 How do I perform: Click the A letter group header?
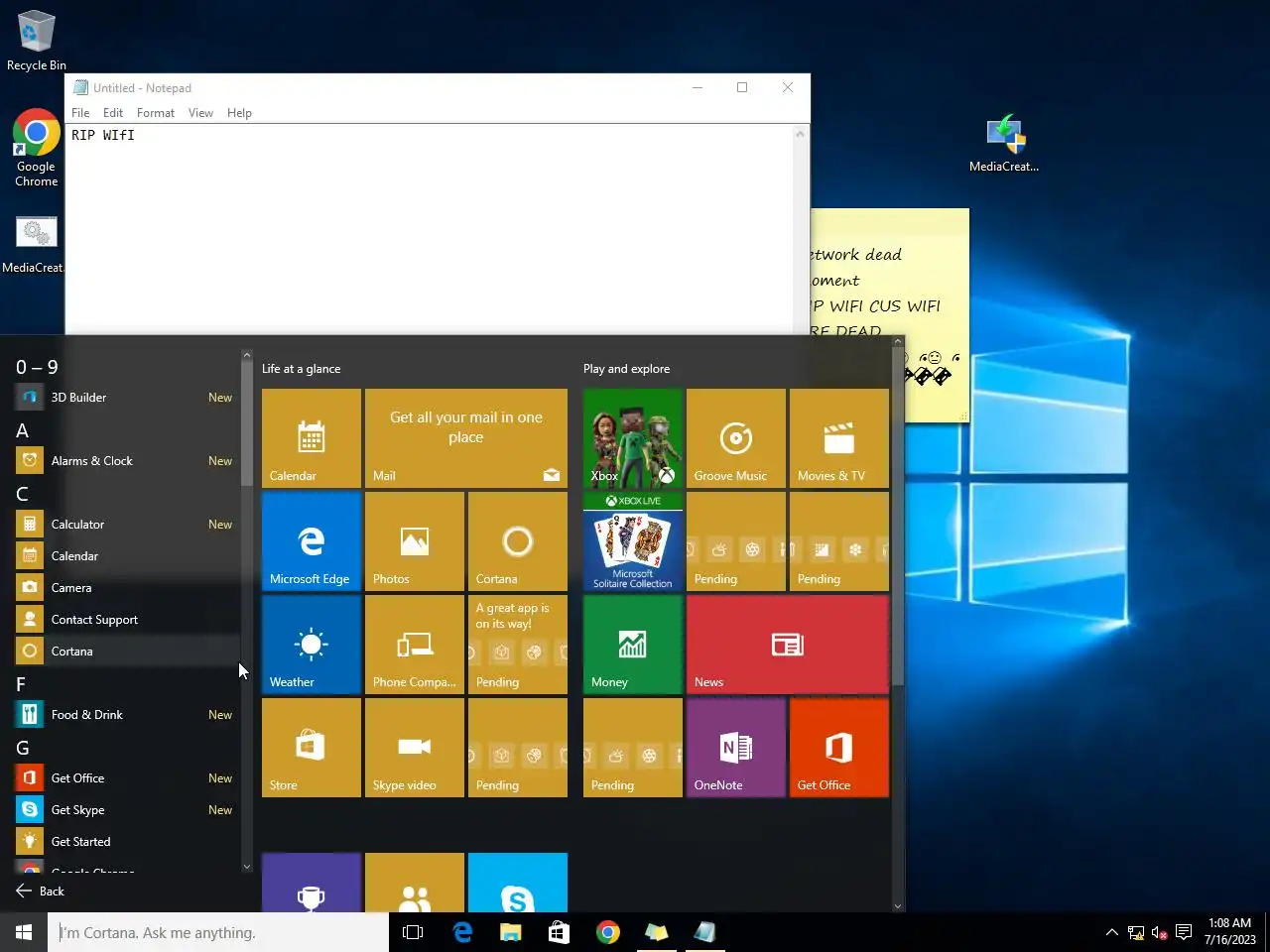click(x=22, y=430)
